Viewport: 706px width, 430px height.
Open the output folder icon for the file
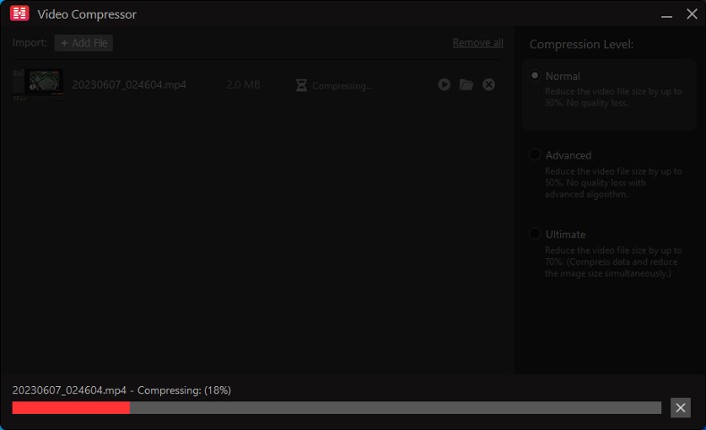466,85
